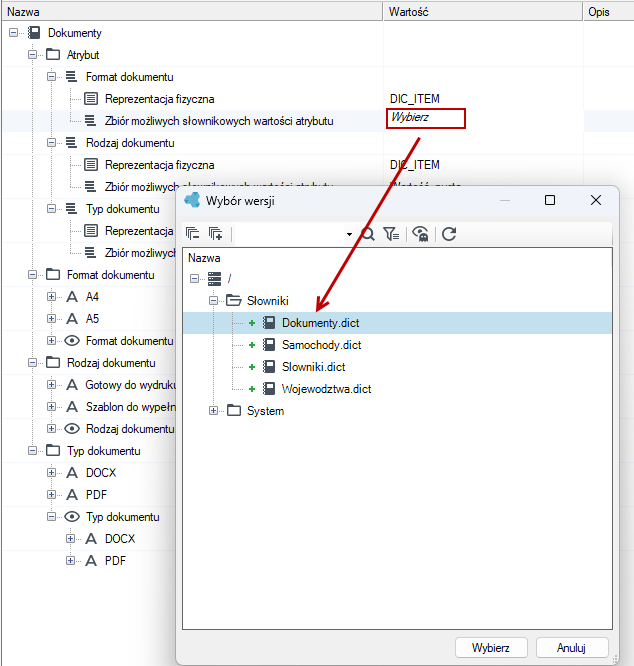Collapse the Słowniki folder in dialog
634x666 pixels.
(214, 301)
